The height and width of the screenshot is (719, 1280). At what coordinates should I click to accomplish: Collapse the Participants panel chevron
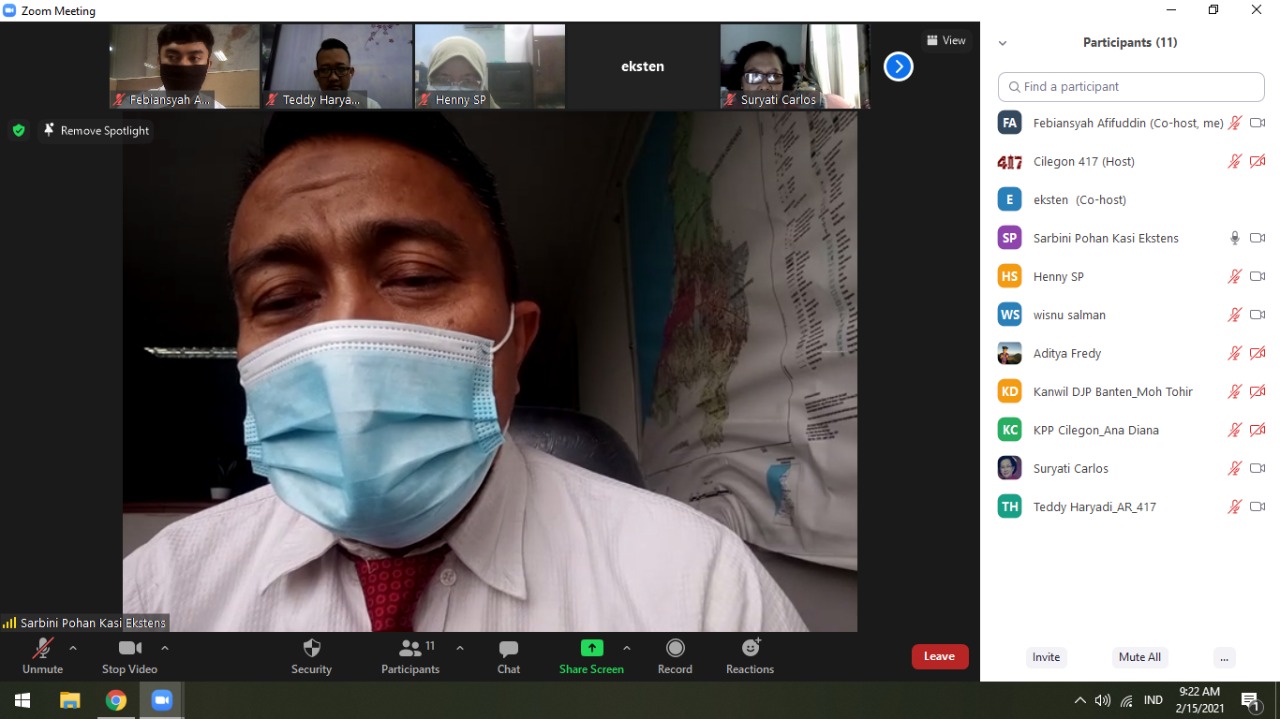coord(1002,43)
